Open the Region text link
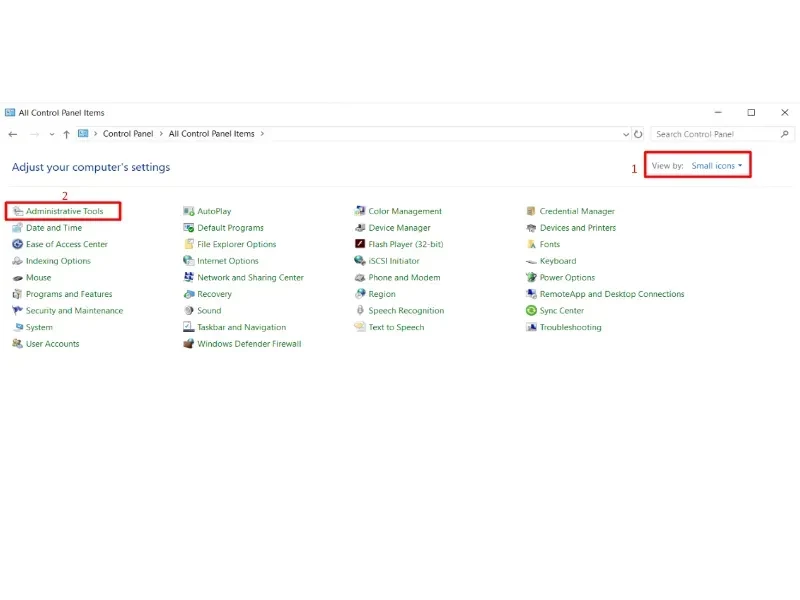The image size is (800, 600). click(x=382, y=294)
